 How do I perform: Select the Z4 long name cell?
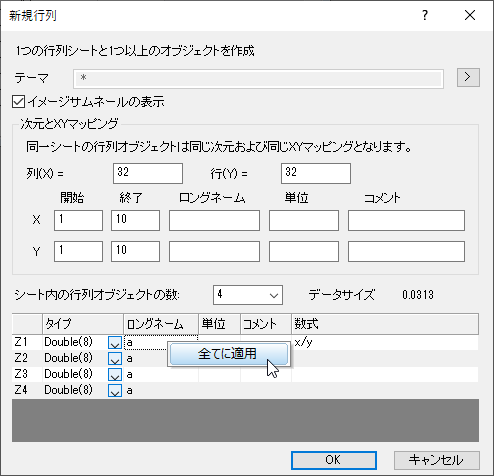[x=161, y=390]
